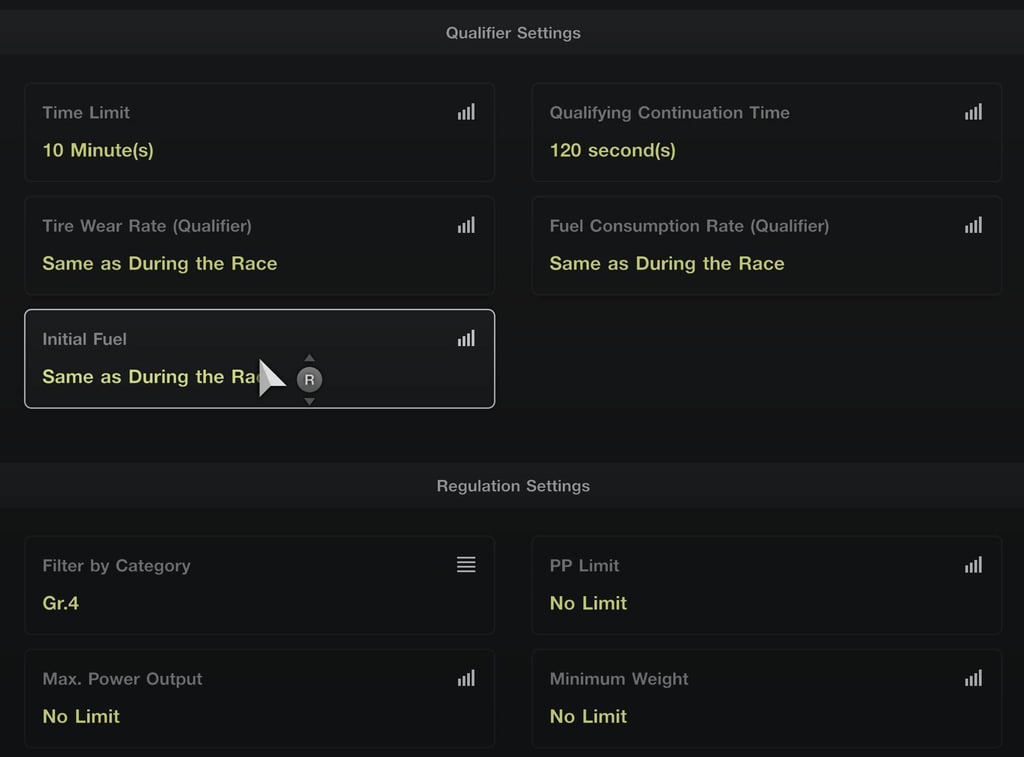Select the Fuel Consumption Rate (Qualifier) option
The height and width of the screenshot is (757, 1024).
tap(767, 246)
